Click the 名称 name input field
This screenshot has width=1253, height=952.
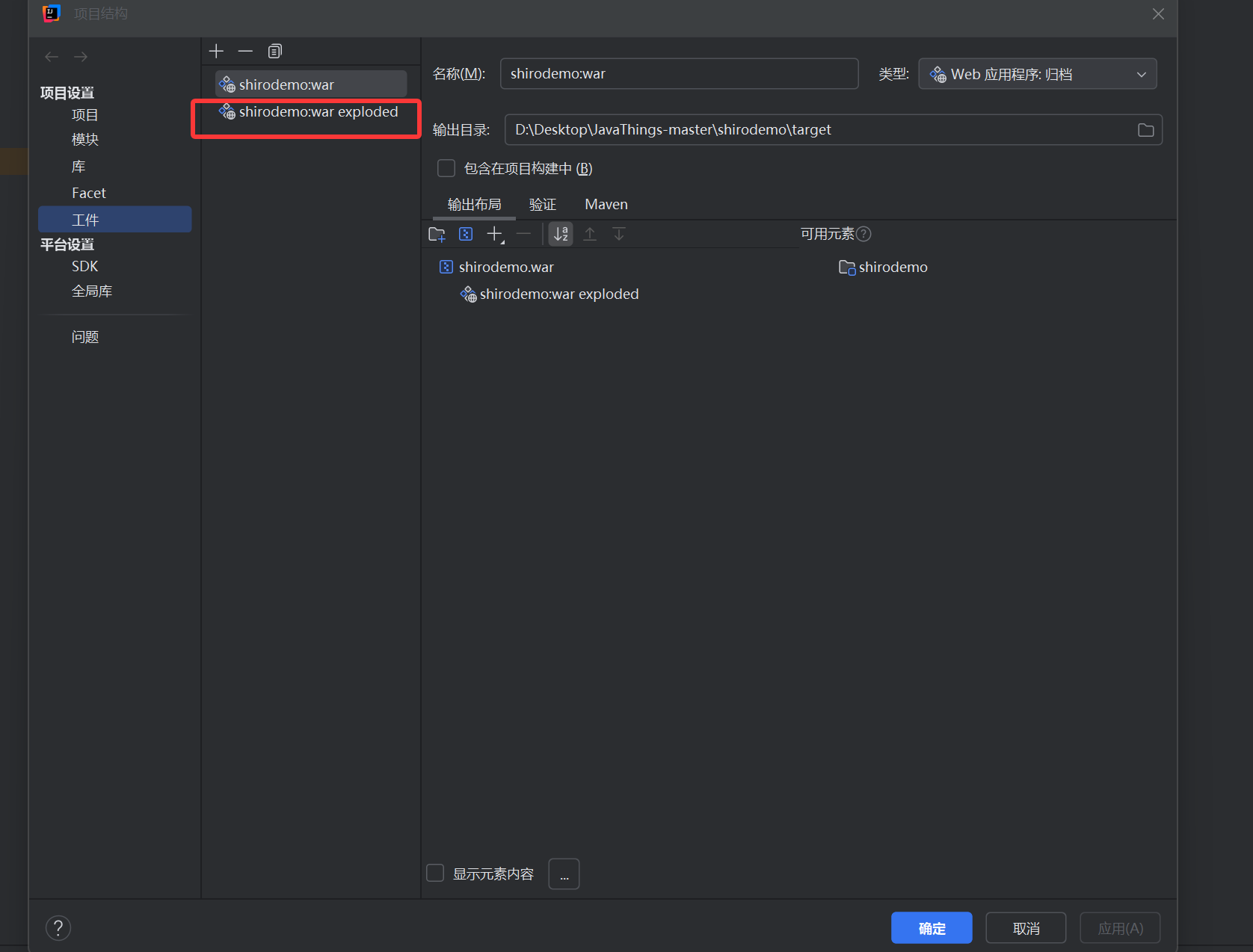point(679,74)
